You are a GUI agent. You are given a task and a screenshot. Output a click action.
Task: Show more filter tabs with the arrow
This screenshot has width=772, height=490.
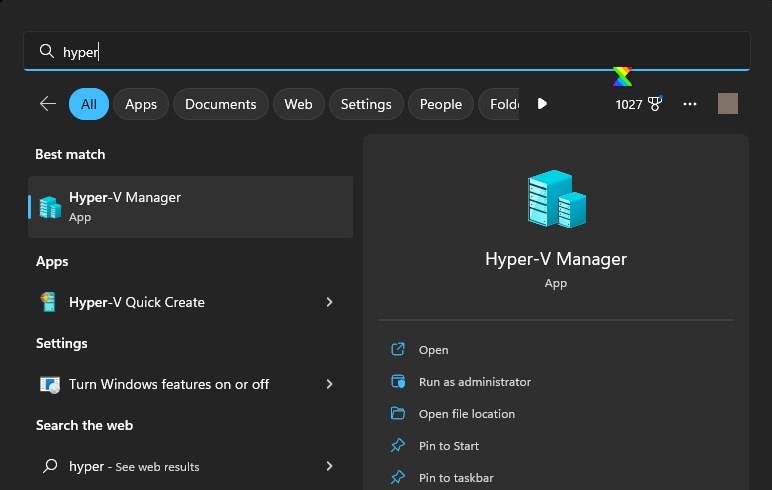[542, 104]
